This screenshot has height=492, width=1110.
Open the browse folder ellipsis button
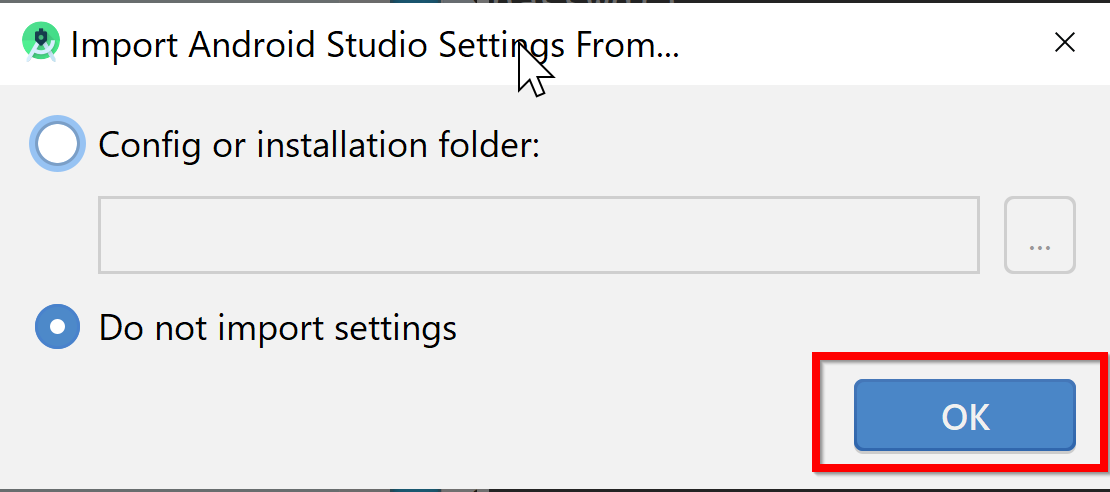tap(1039, 235)
